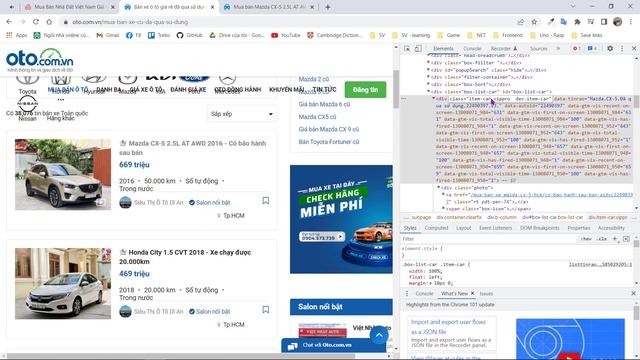Click the red error count badge
Screen dimensions: 640x360
(576, 48)
